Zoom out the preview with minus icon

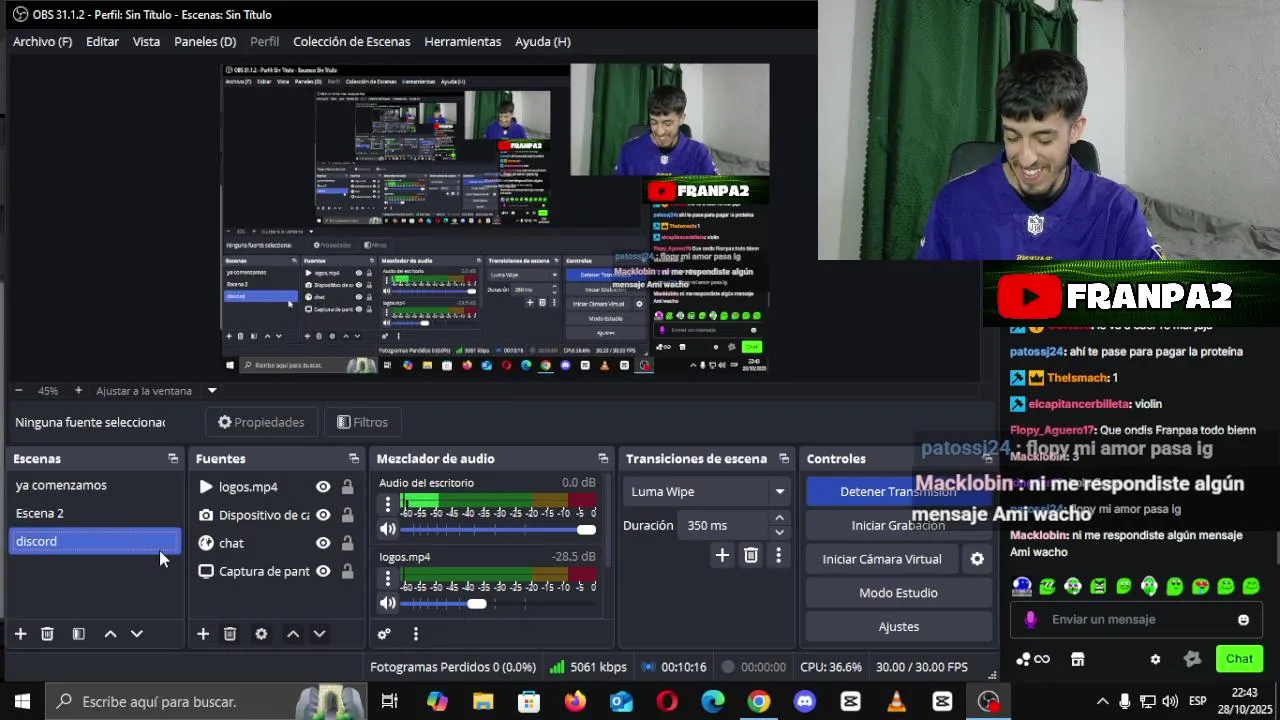[19, 391]
